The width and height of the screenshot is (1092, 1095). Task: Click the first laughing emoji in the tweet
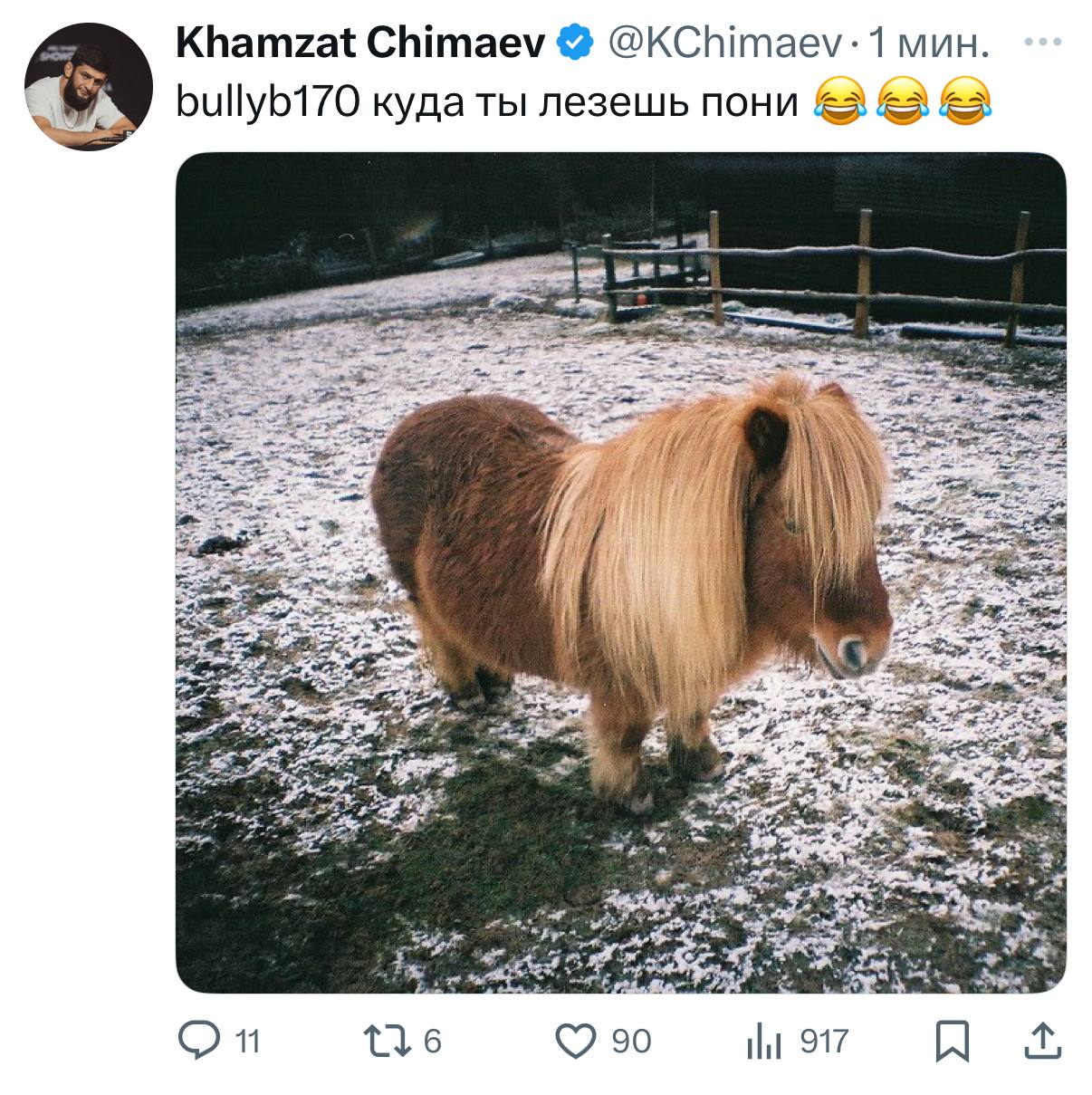(839, 101)
